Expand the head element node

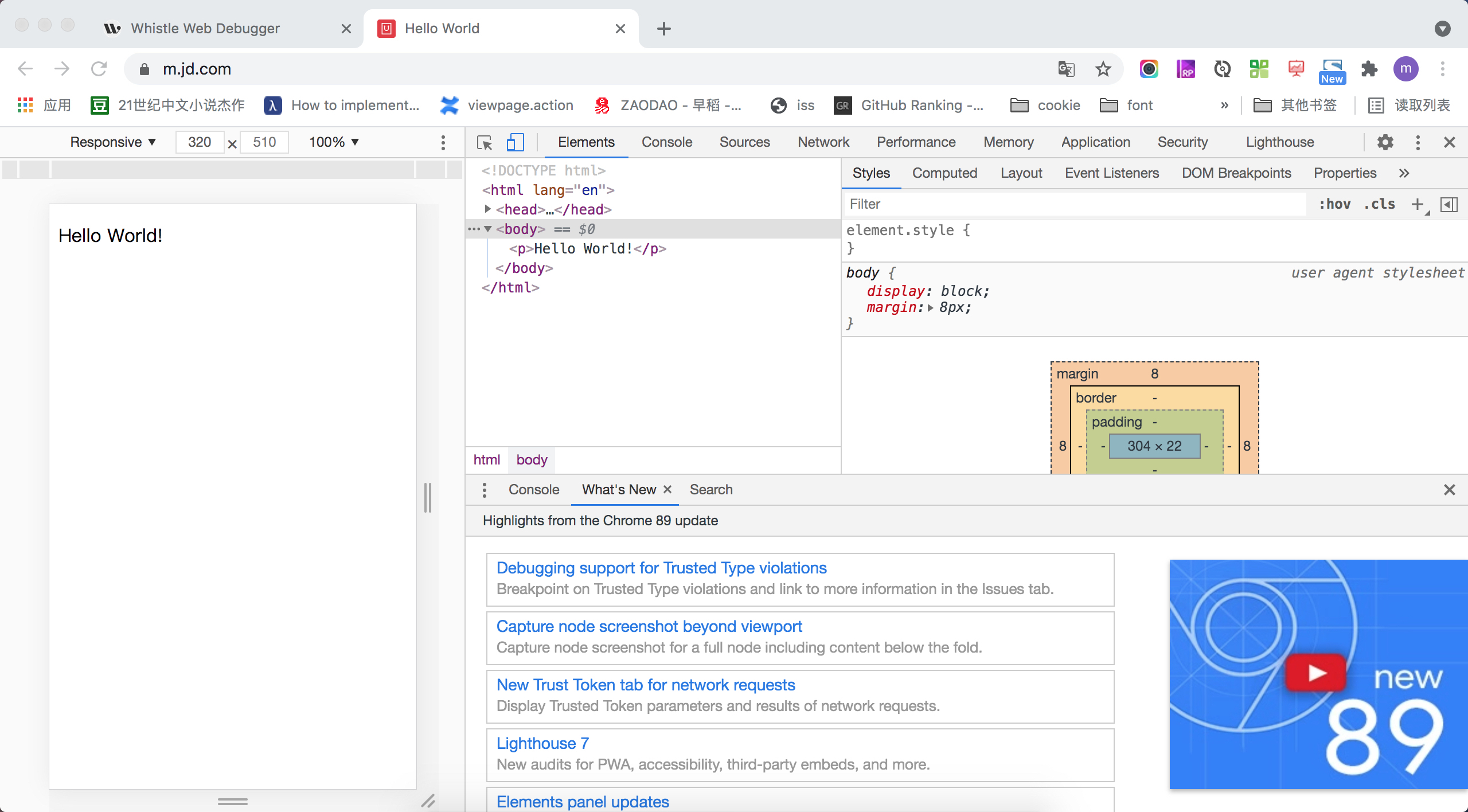click(x=487, y=209)
